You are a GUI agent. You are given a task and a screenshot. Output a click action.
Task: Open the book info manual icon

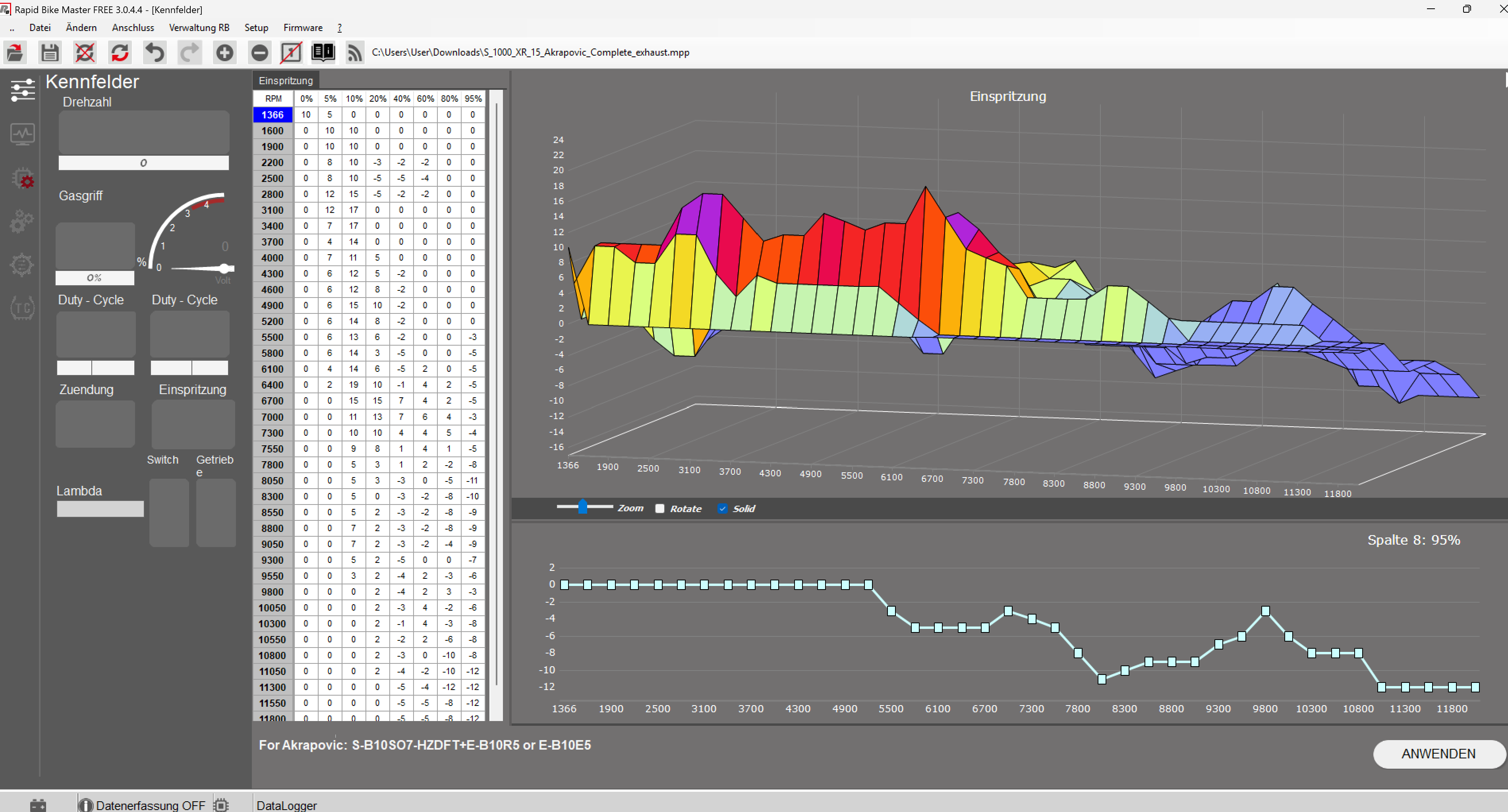(323, 53)
